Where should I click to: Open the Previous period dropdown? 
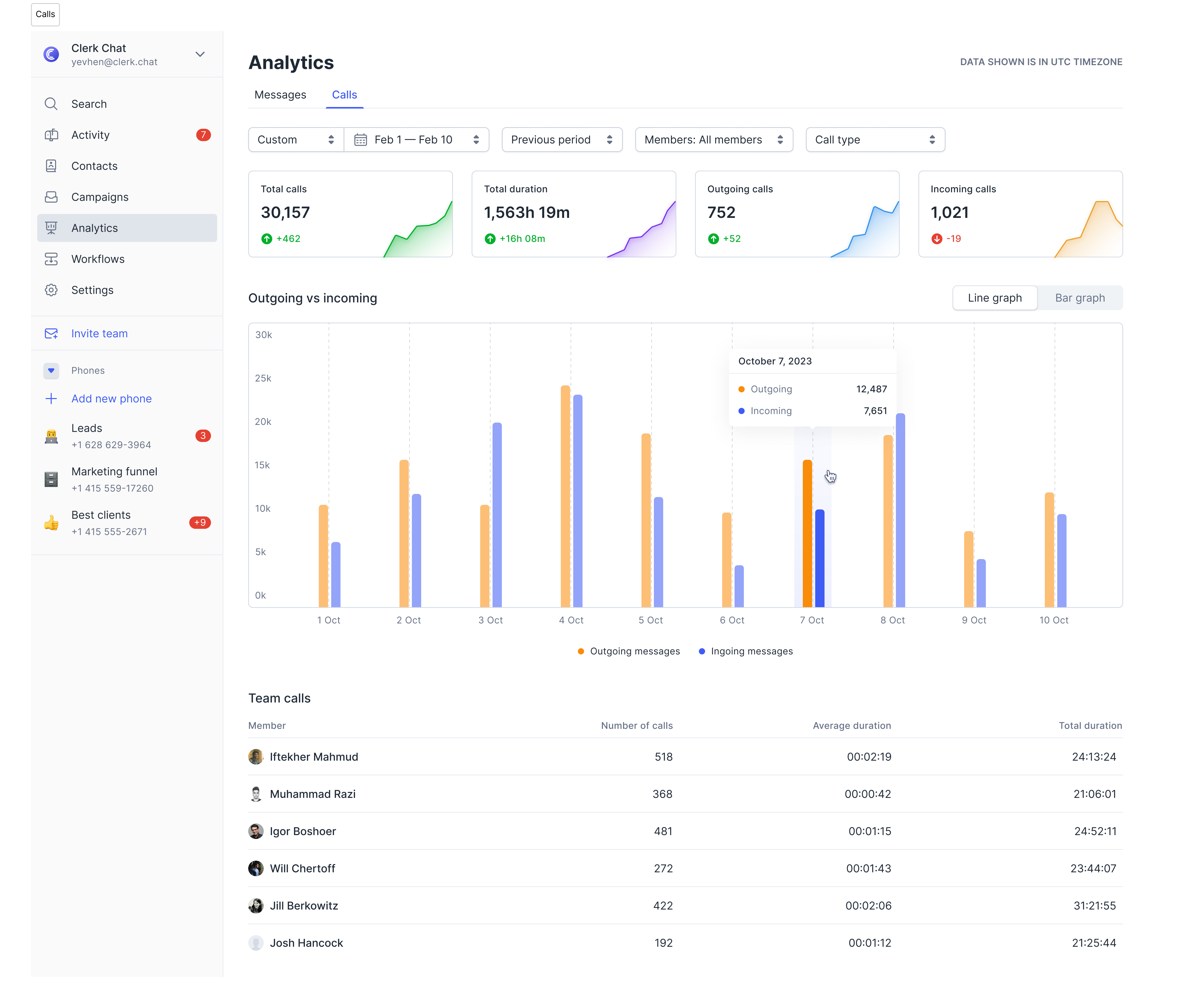(x=562, y=140)
